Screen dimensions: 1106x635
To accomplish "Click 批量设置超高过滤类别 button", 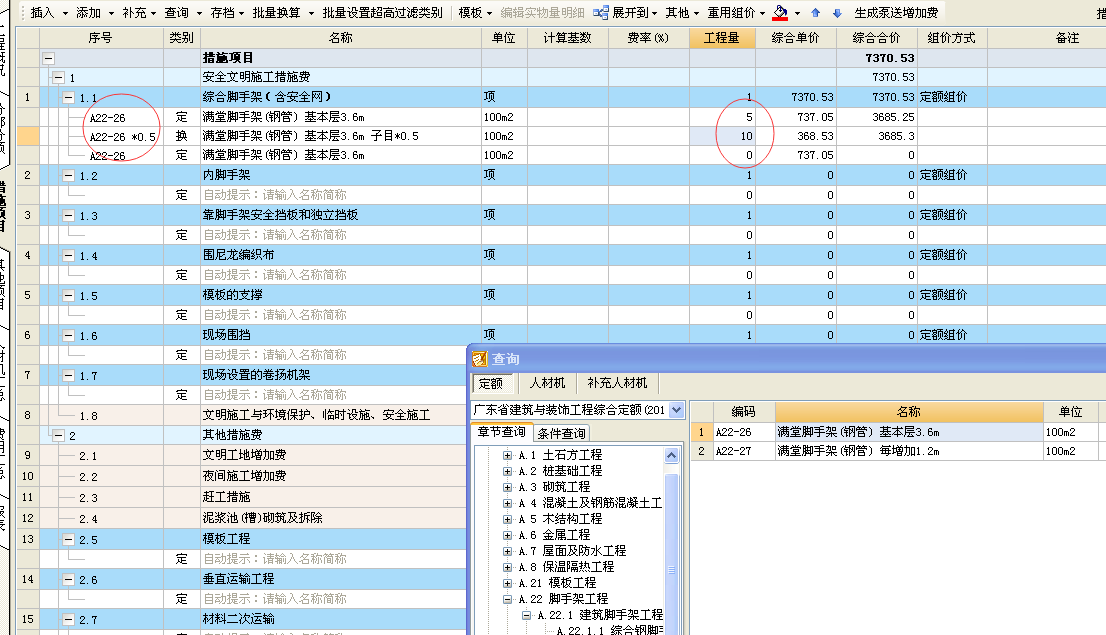I will [x=382, y=13].
